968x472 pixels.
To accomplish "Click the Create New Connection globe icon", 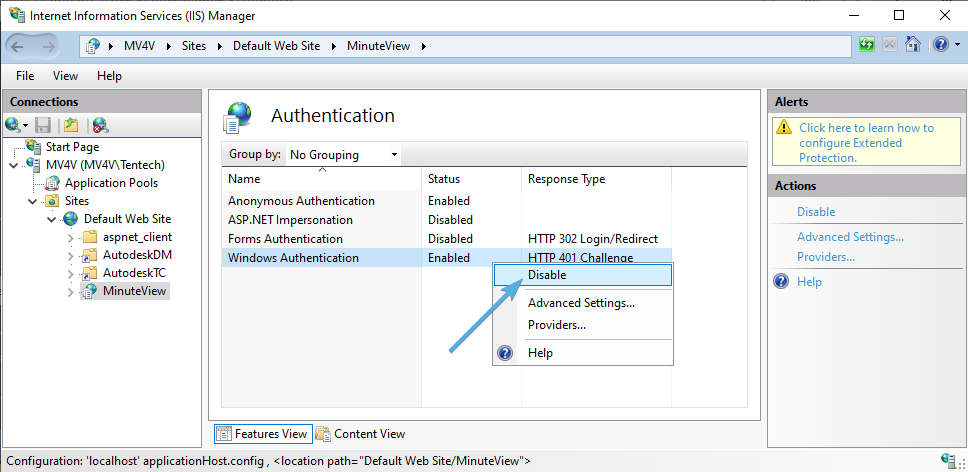I will [x=13, y=125].
